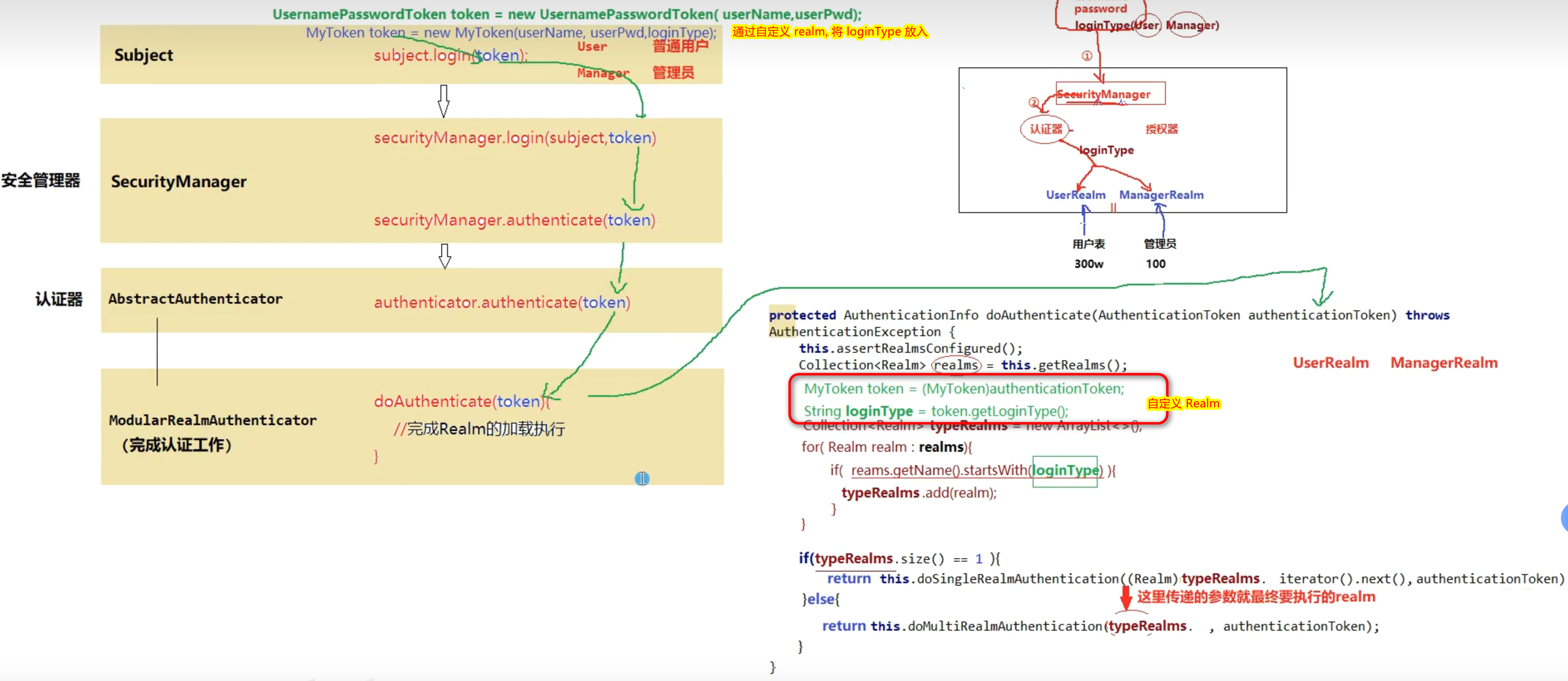The height and width of the screenshot is (681, 1568).
Task: Click 'iterator().next(), authenticationToken)' text
Action: coord(1421,579)
